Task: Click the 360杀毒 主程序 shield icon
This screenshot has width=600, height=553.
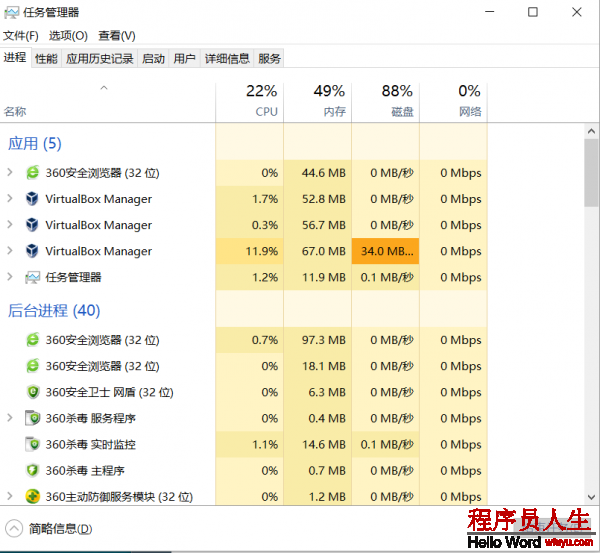Action: 33,470
